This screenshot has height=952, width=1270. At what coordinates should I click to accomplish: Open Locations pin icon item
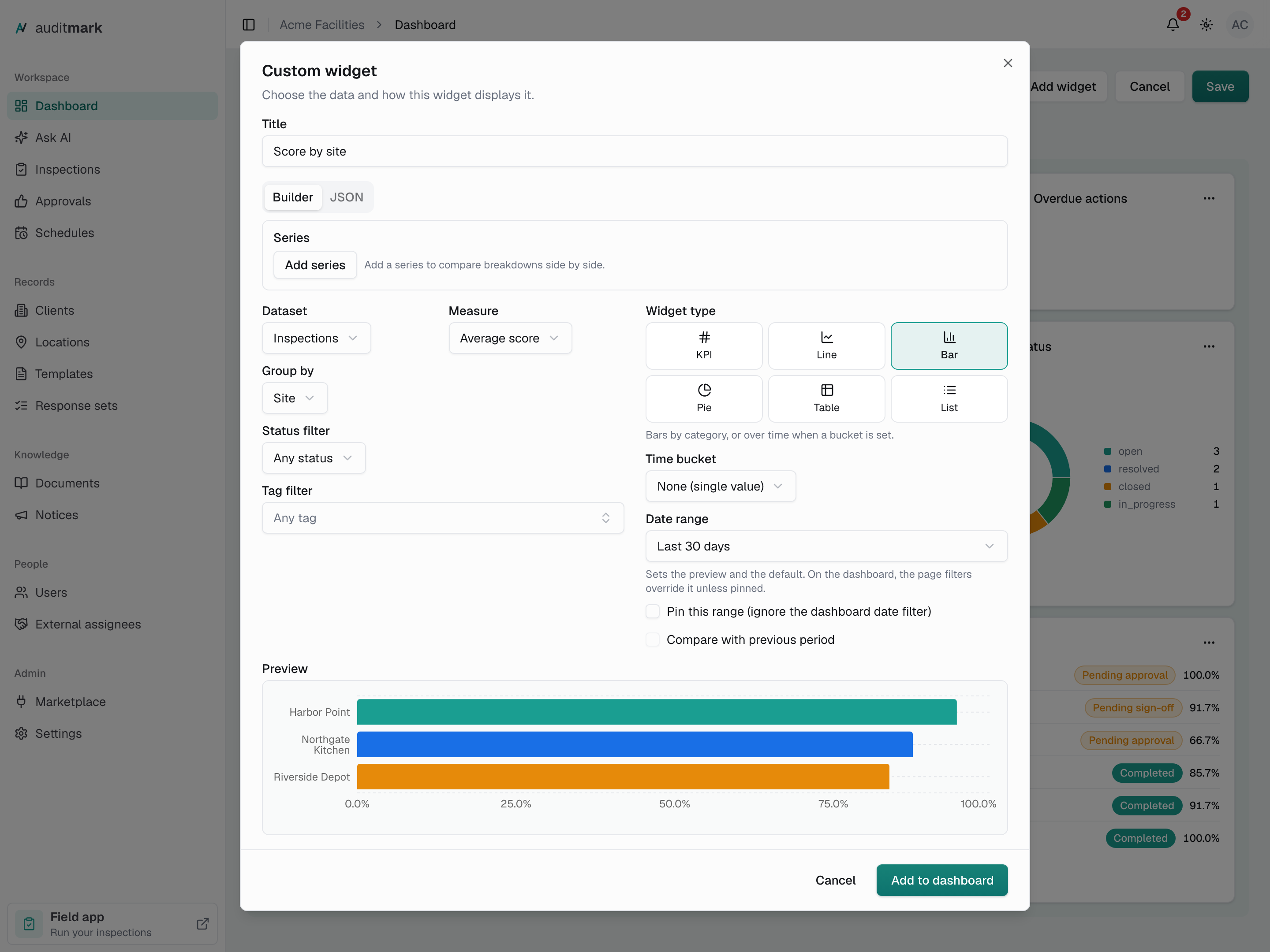pyautogui.click(x=112, y=342)
